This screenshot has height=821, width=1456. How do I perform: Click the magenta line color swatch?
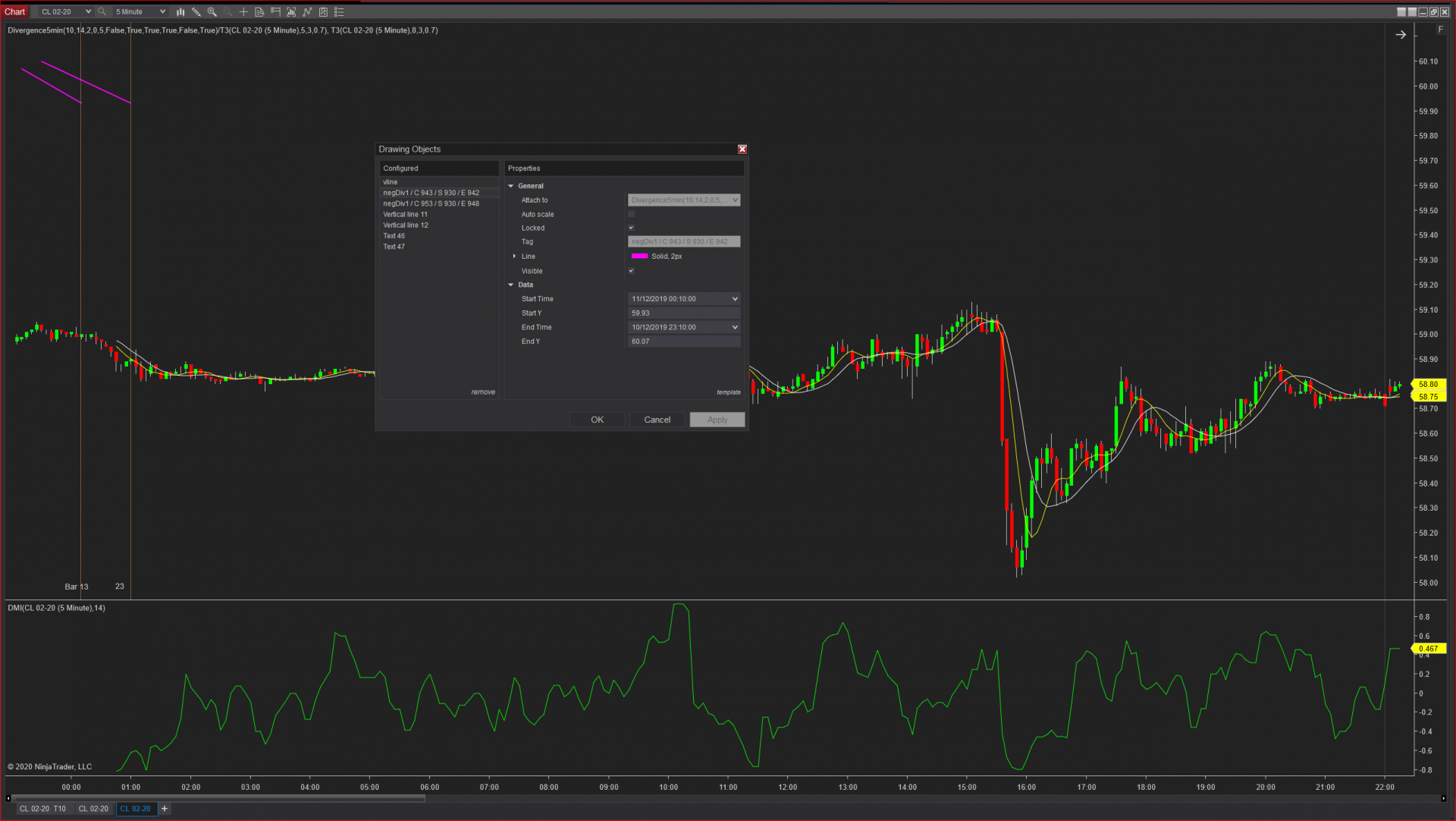coord(639,256)
